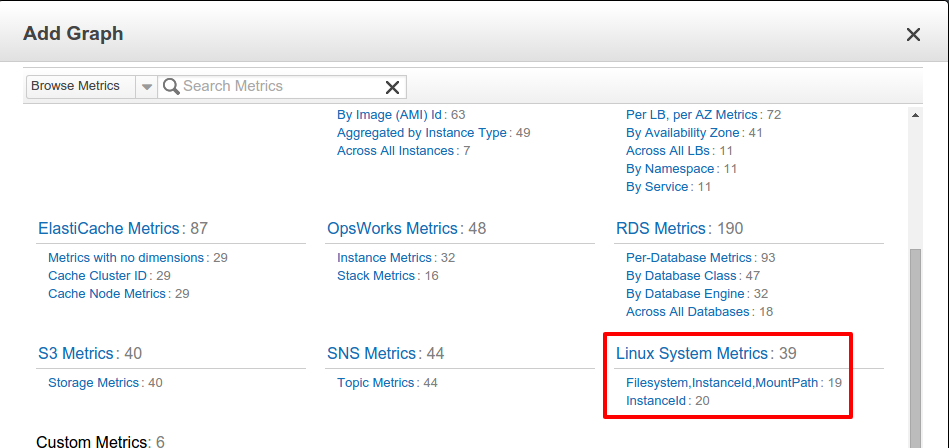Screen dimensions: 949x448
Task: Select By Database Engine metrics
Action: coord(685,294)
